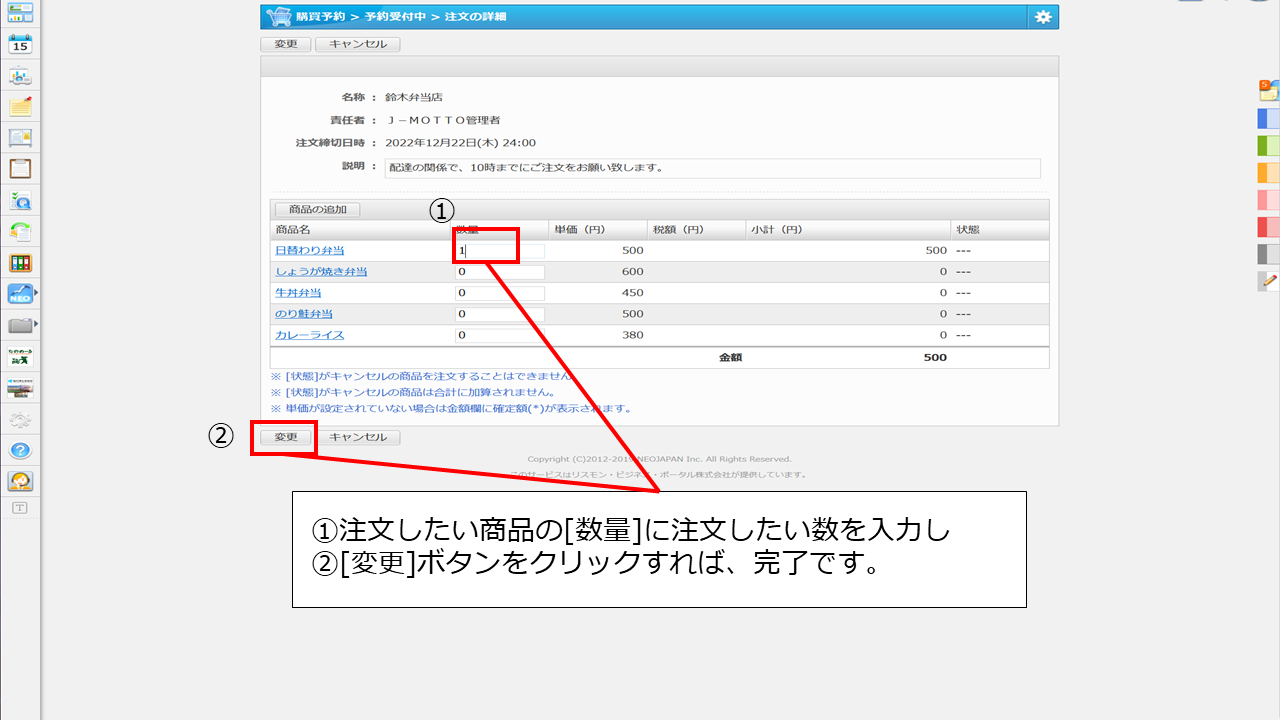Screen dimensions: 1280x720
Task: Select the green color swatch on right edge
Action: (1268, 145)
